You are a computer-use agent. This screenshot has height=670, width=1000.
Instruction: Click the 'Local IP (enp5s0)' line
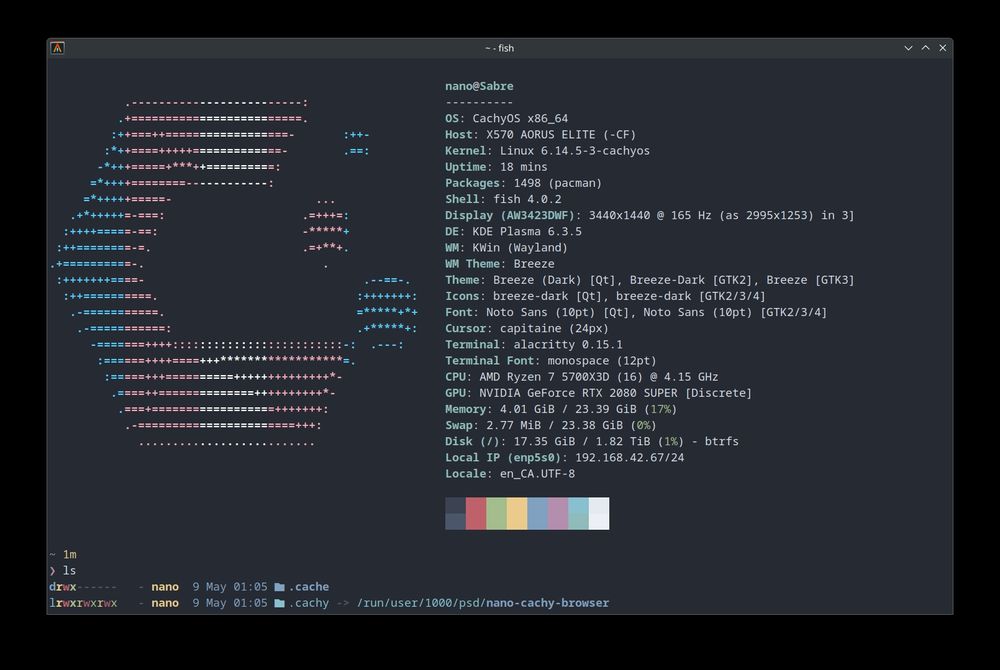[x=564, y=458]
